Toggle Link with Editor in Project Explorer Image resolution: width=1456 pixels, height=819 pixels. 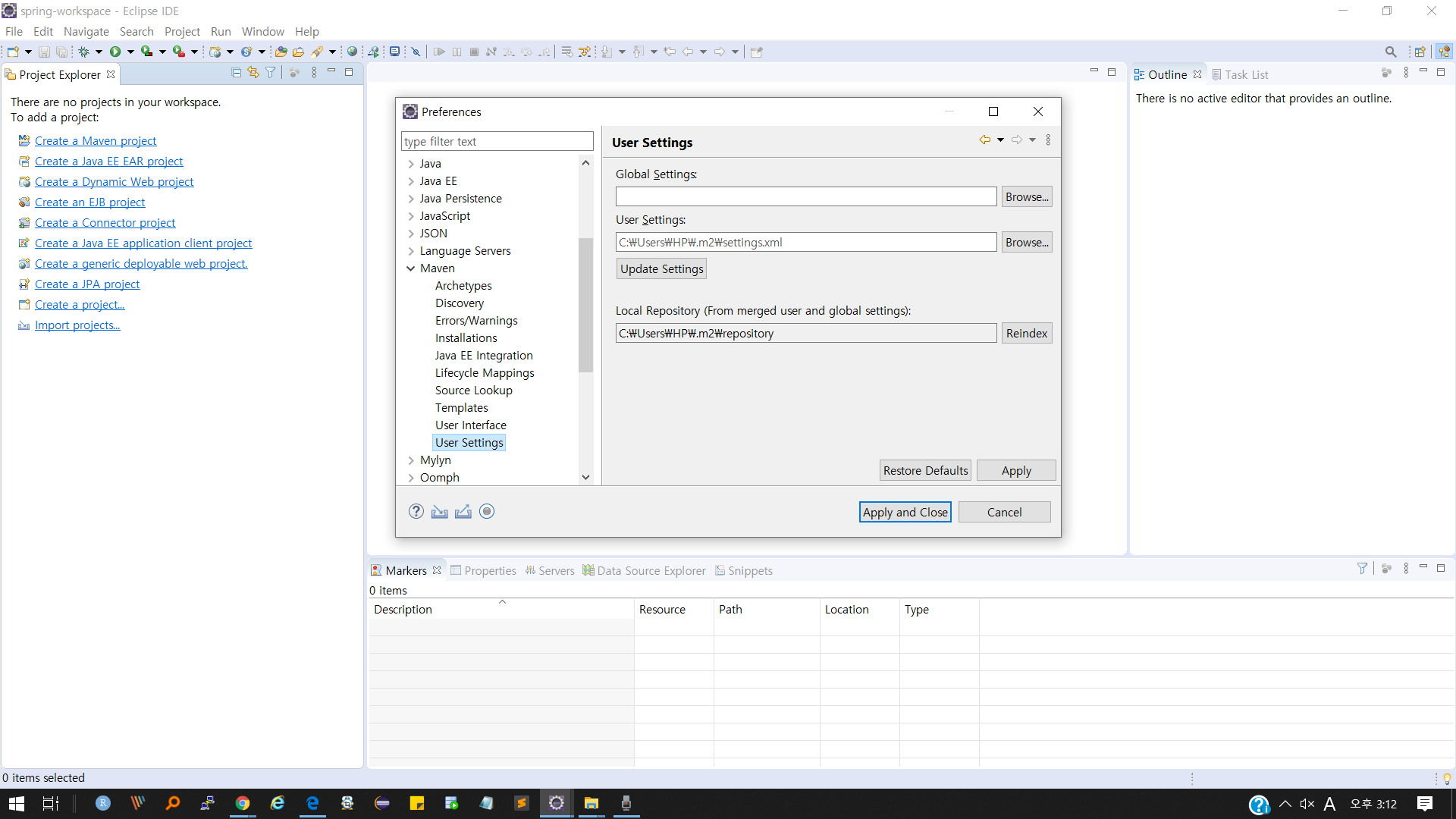click(253, 73)
